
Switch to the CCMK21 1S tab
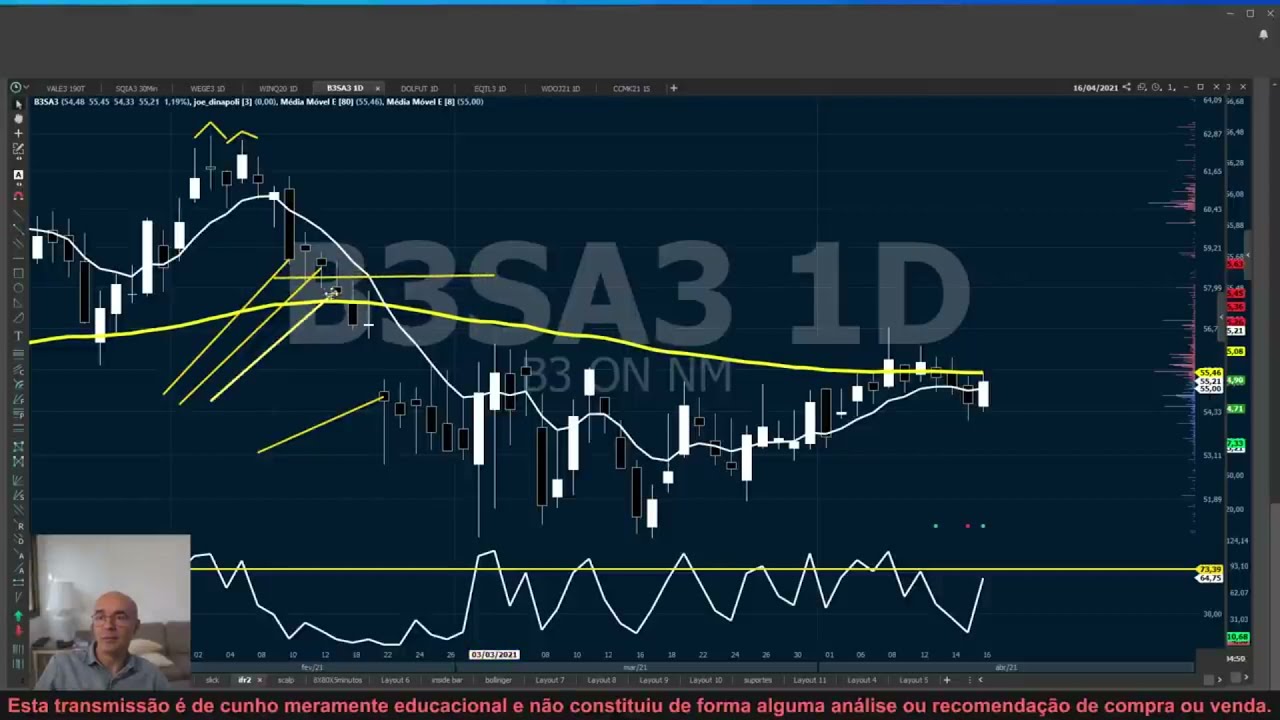[x=631, y=88]
